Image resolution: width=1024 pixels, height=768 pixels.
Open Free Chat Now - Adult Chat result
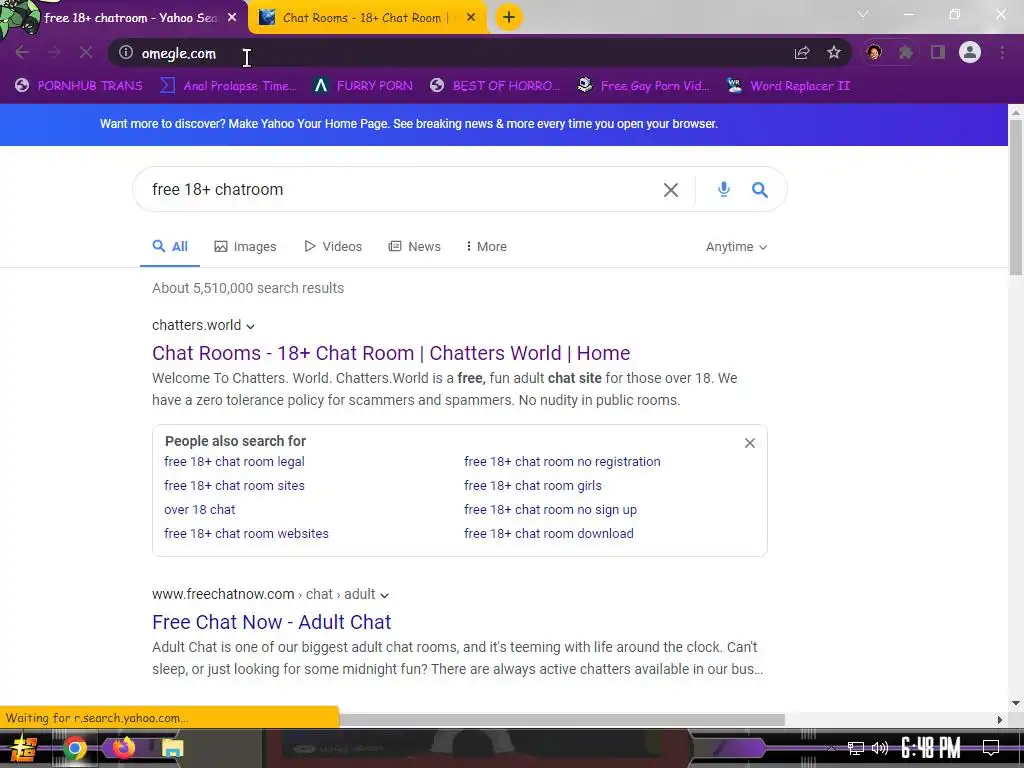click(272, 622)
